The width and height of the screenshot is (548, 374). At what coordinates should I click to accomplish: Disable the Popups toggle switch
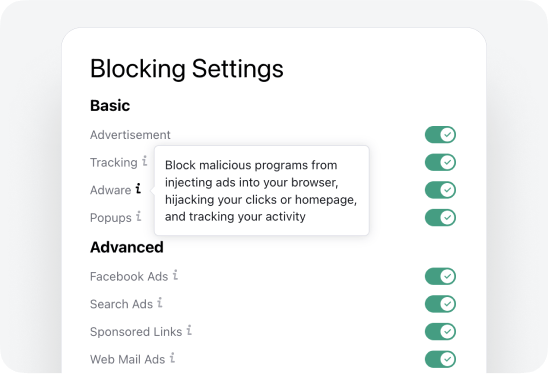click(x=440, y=217)
